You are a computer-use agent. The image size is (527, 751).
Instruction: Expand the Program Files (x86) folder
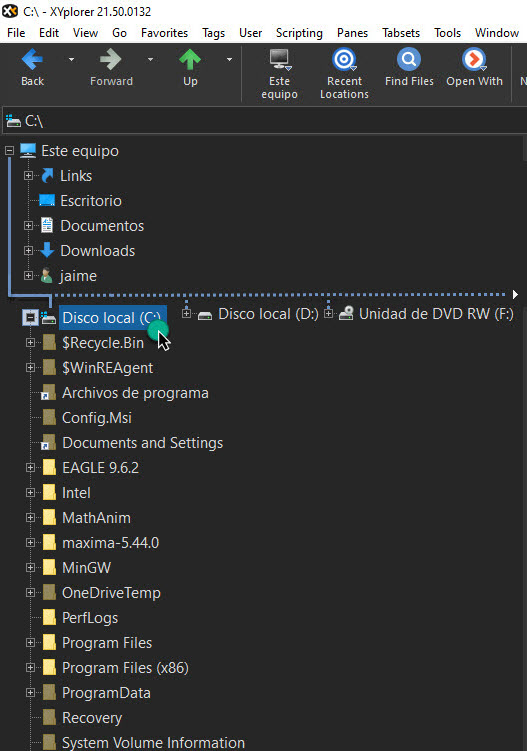[x=30, y=667]
